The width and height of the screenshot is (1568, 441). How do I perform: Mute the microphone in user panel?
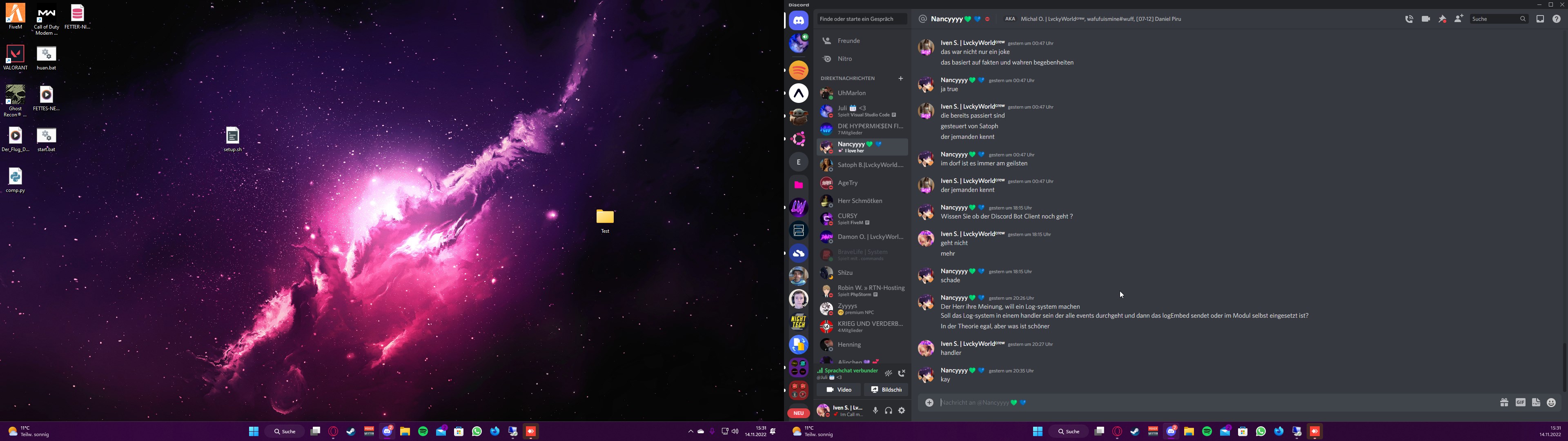pos(875,411)
